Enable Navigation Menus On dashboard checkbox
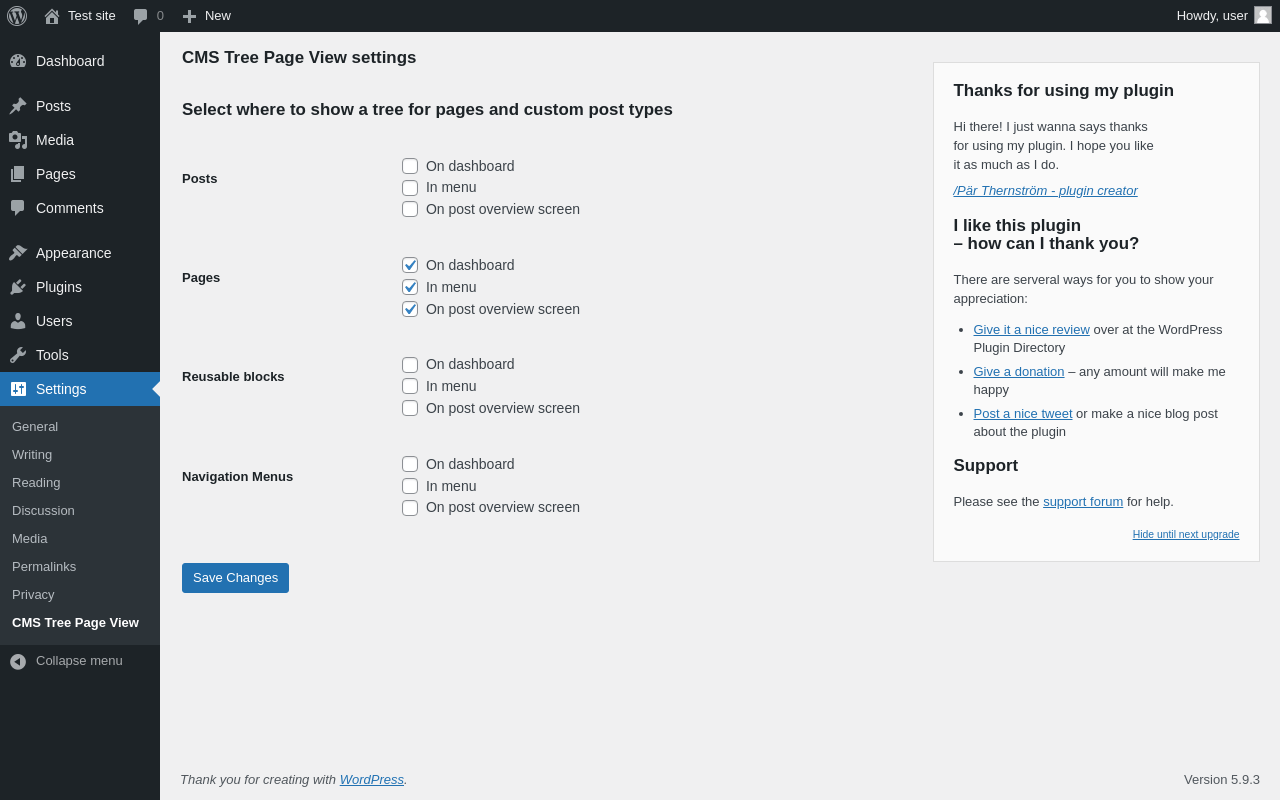Screen dimensions: 1280x800 point(410,464)
